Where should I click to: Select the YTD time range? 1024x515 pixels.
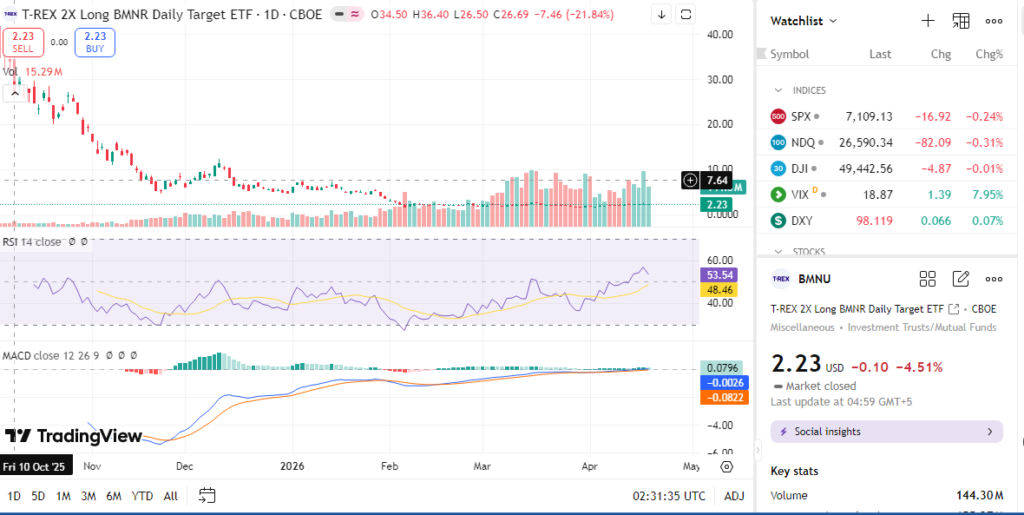[x=142, y=496]
